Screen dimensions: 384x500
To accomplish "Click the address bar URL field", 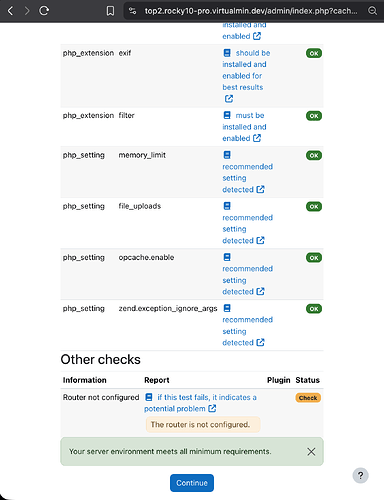I will pyautogui.click(x=251, y=11).
